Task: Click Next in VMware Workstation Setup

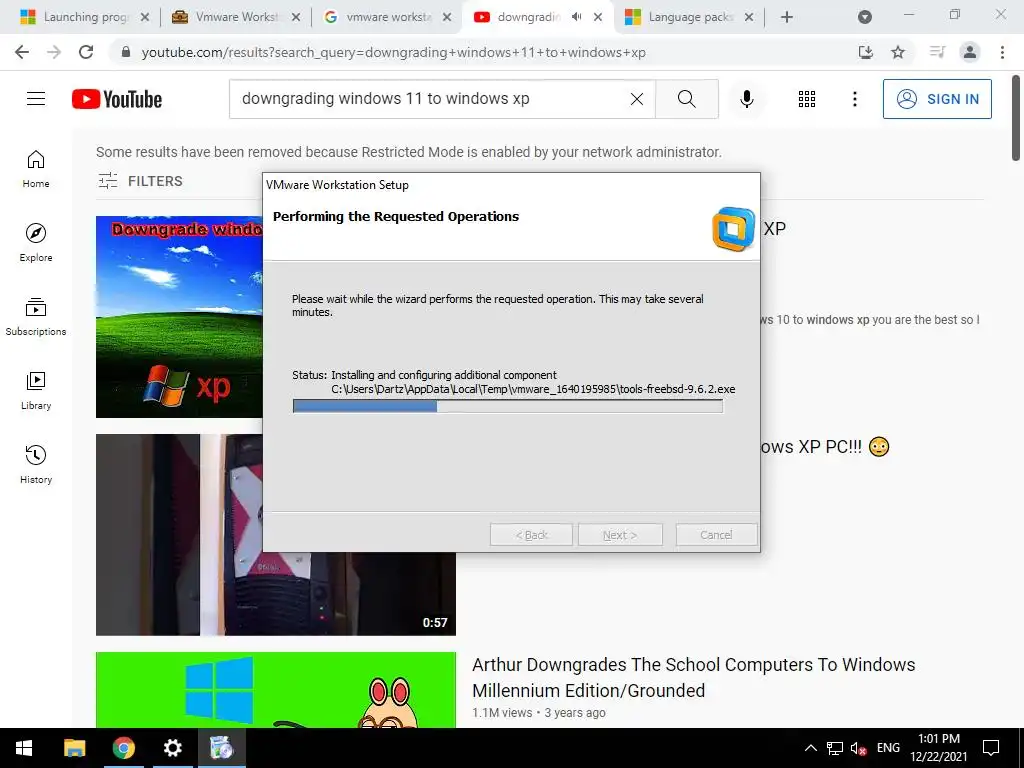Action: click(x=620, y=535)
